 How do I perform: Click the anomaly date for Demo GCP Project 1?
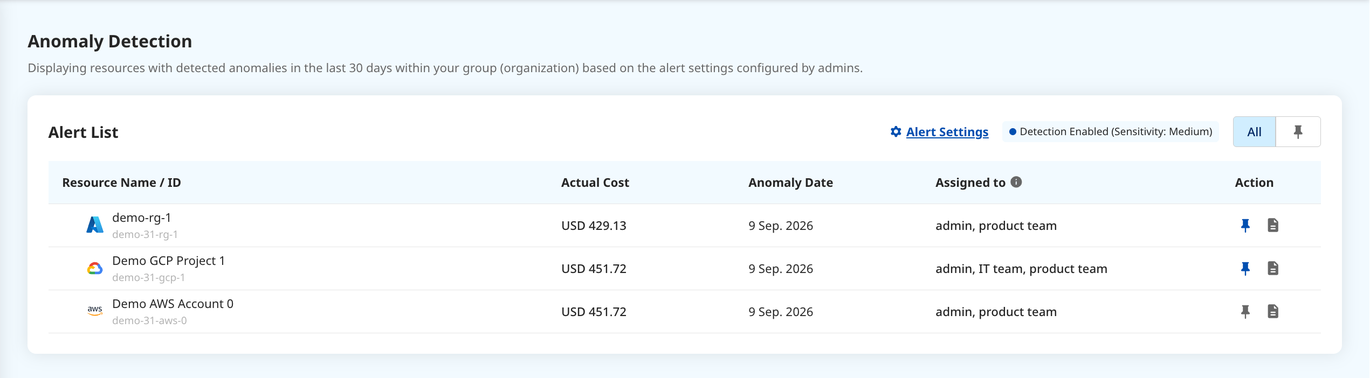pos(781,268)
